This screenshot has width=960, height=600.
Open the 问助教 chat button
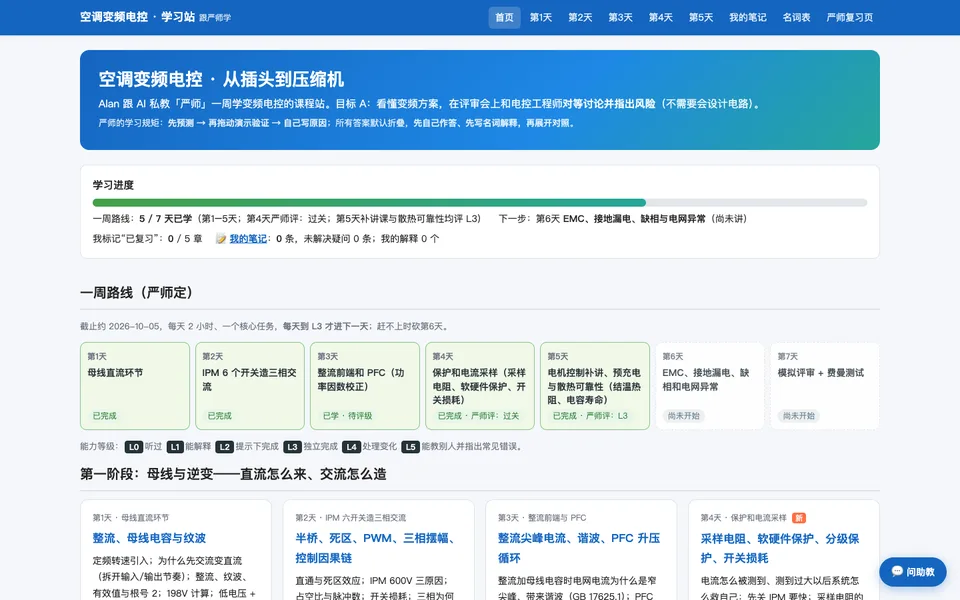tap(913, 572)
